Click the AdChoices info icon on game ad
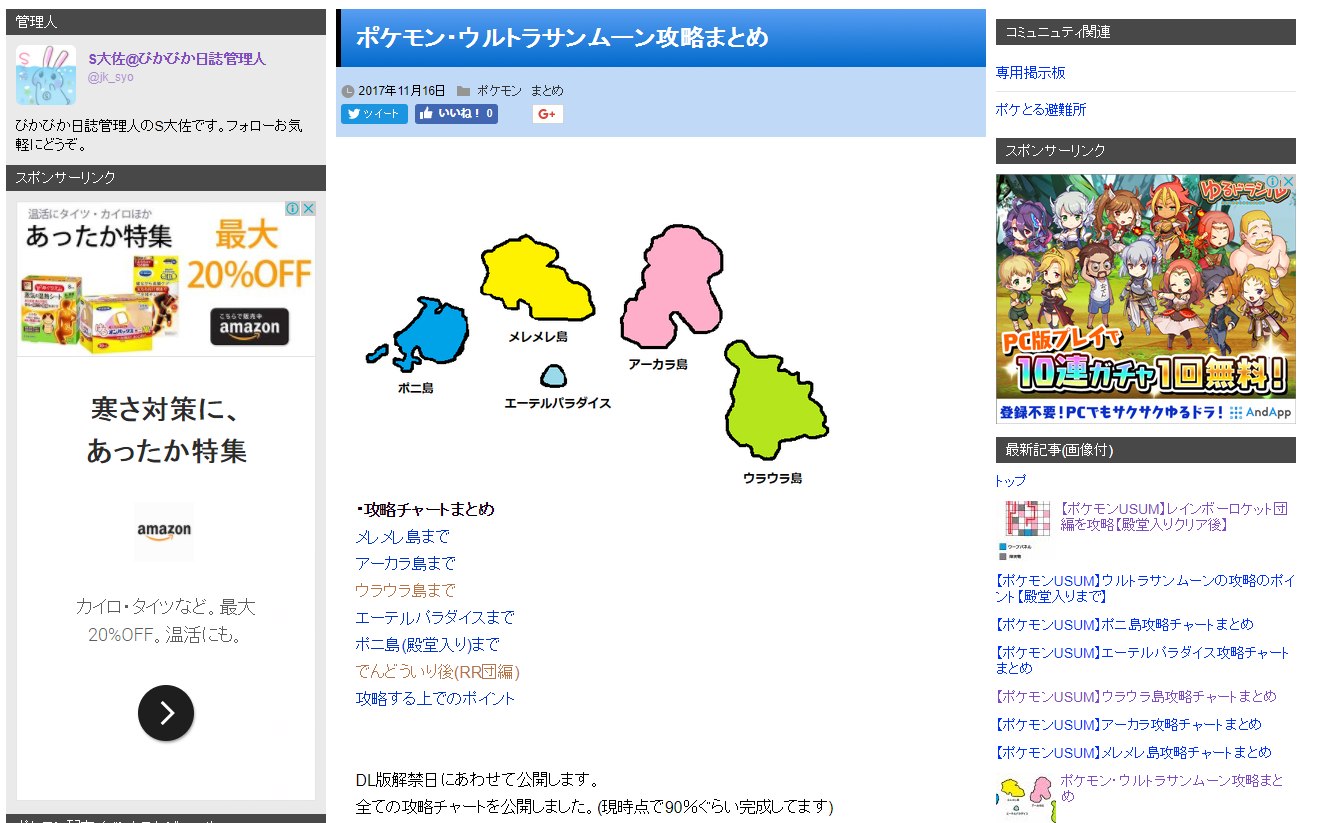The width and height of the screenshot is (1318, 823). (x=1272, y=183)
